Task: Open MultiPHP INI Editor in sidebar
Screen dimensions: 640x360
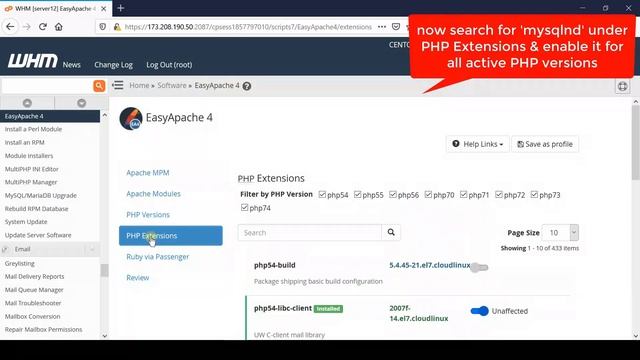Action: pos(31,169)
